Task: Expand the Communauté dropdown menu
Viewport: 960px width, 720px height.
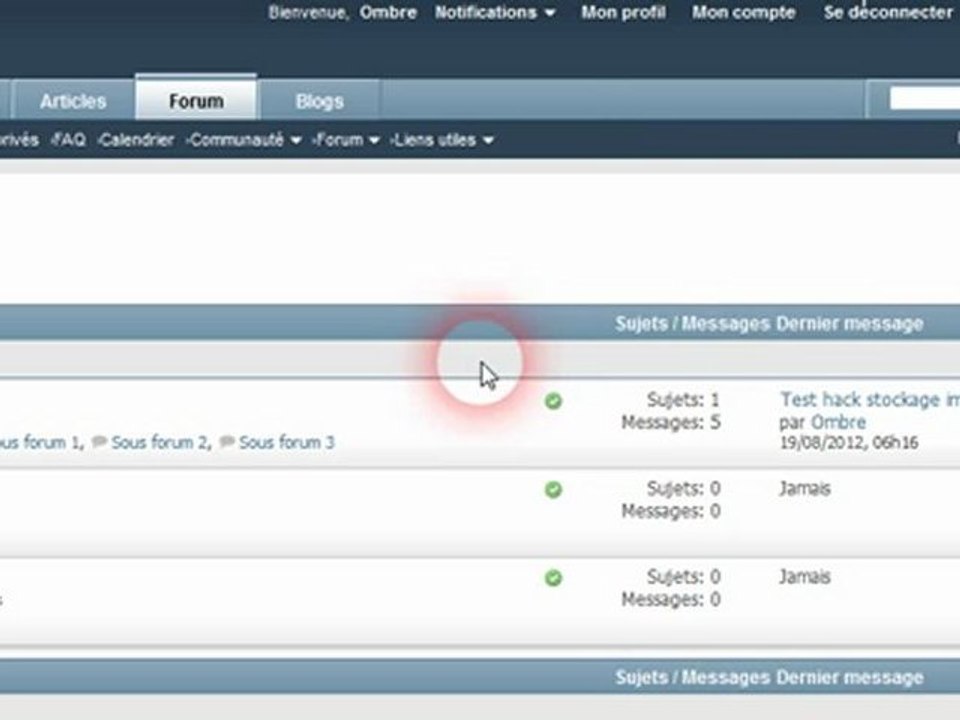Action: (x=244, y=140)
